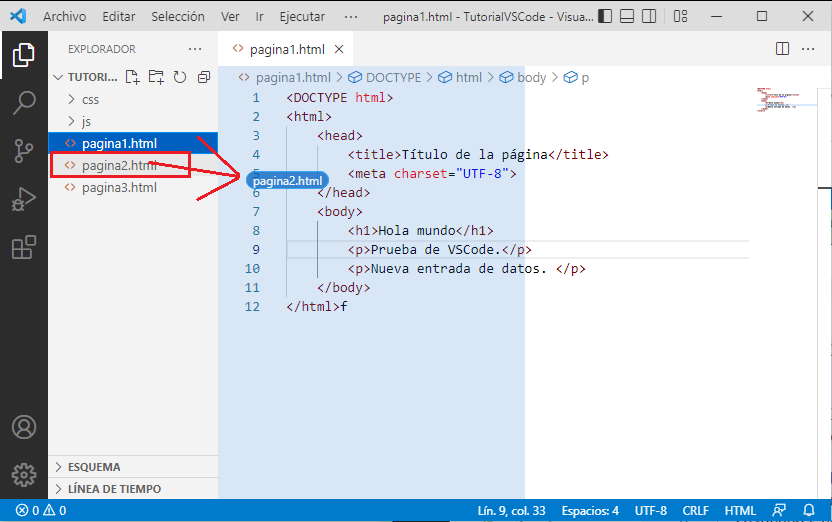The width and height of the screenshot is (832, 522).
Task: Change indentation via Espacios: 4
Action: pos(590,510)
